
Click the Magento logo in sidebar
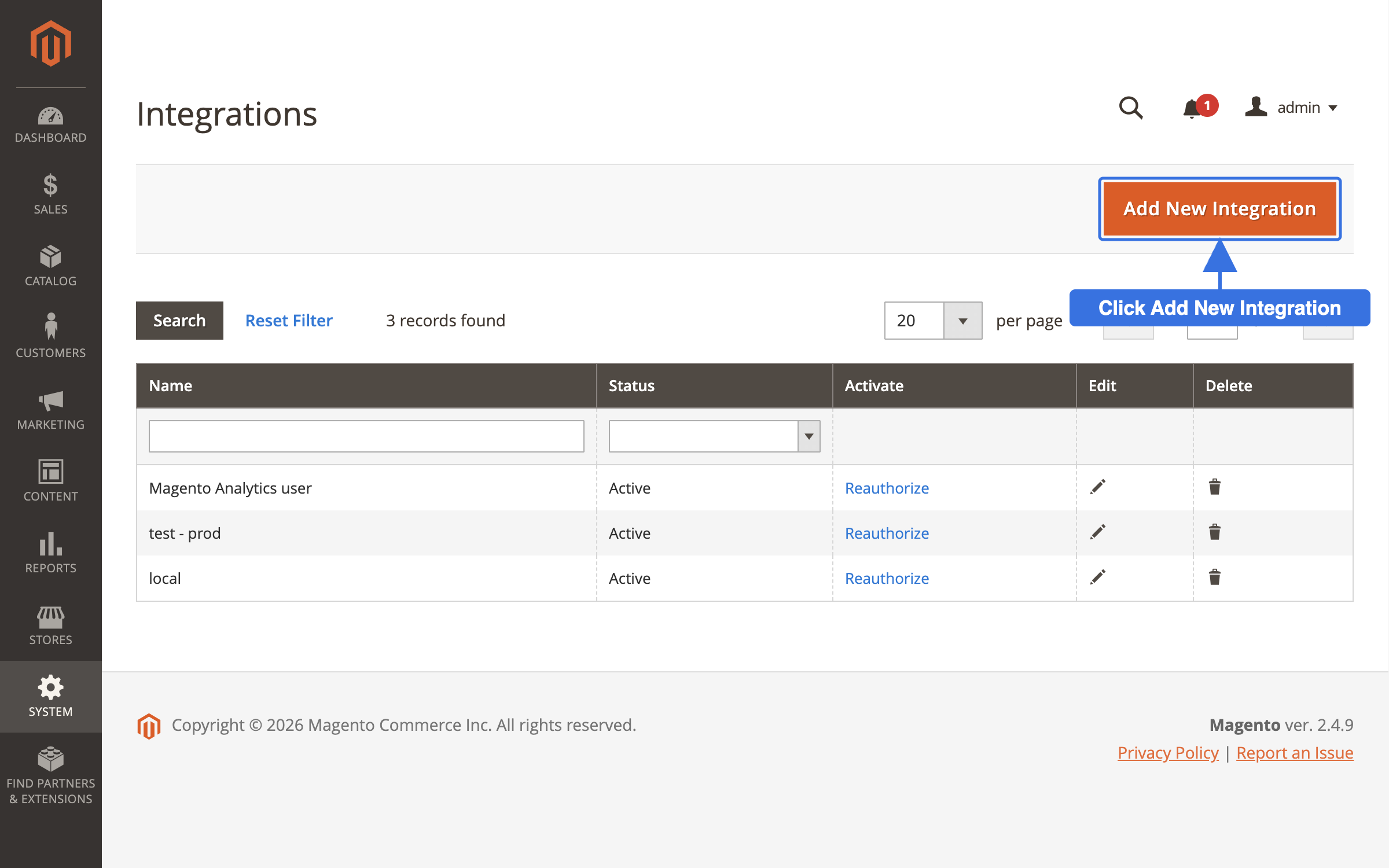(x=51, y=43)
